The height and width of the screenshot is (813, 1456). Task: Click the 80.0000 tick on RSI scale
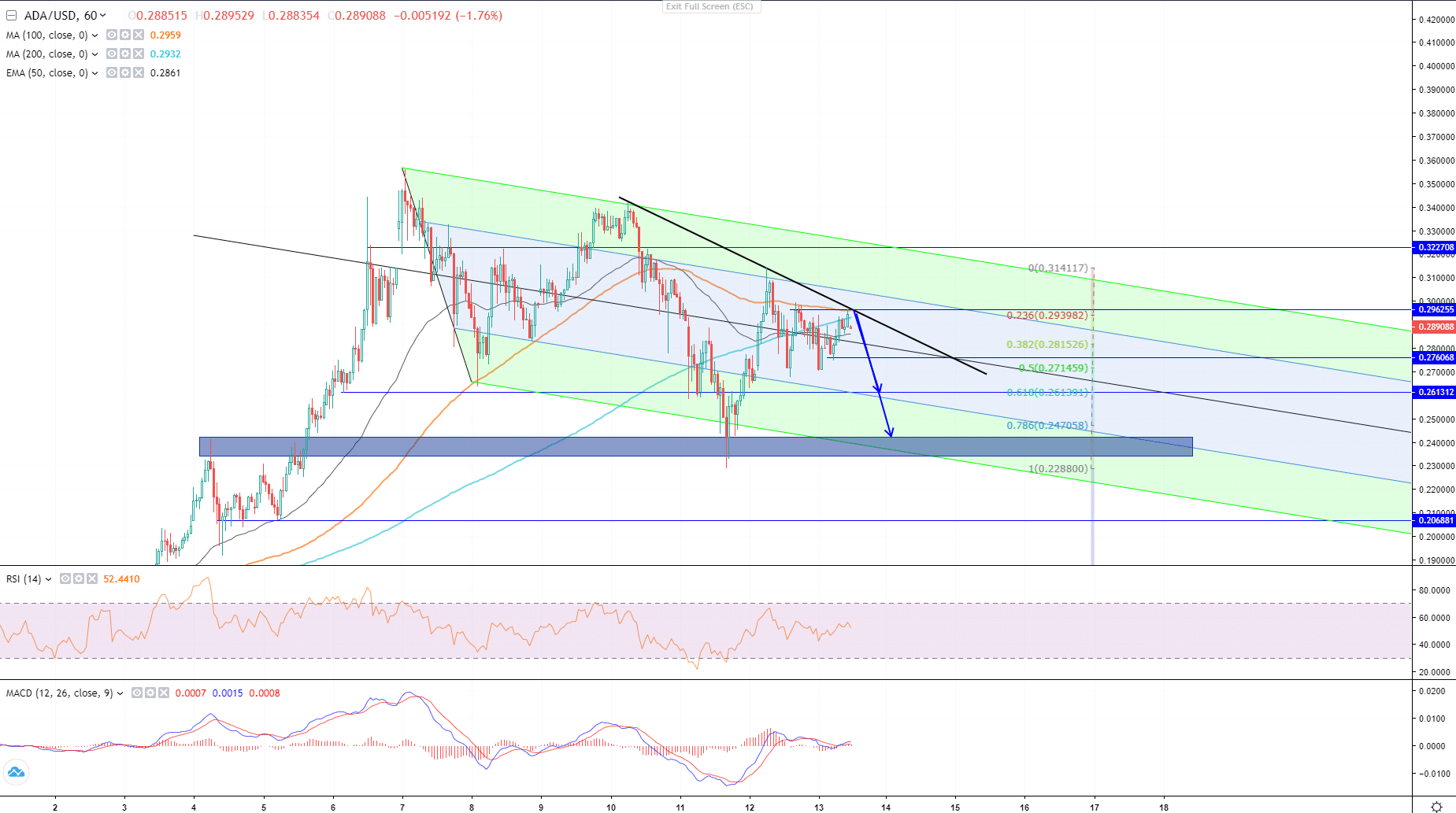tap(1434, 591)
